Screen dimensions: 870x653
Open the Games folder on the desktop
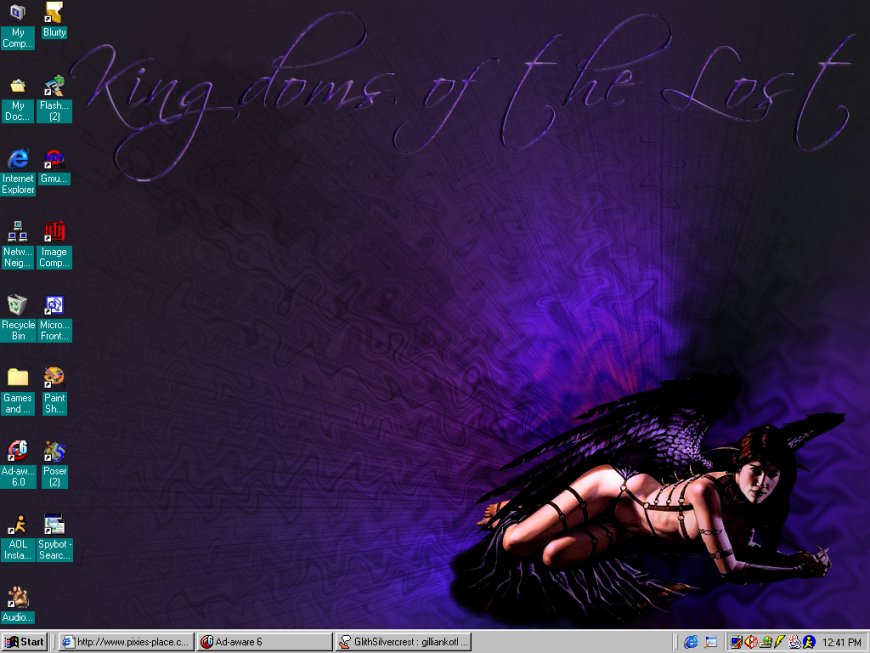click(18, 378)
